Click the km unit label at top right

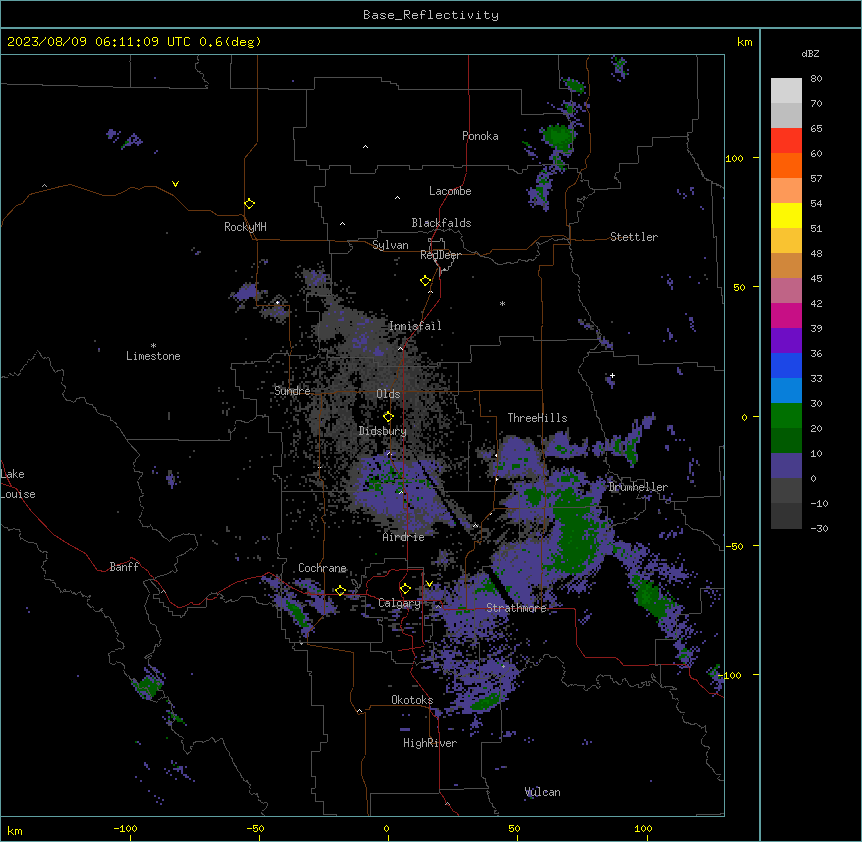pyautogui.click(x=745, y=42)
